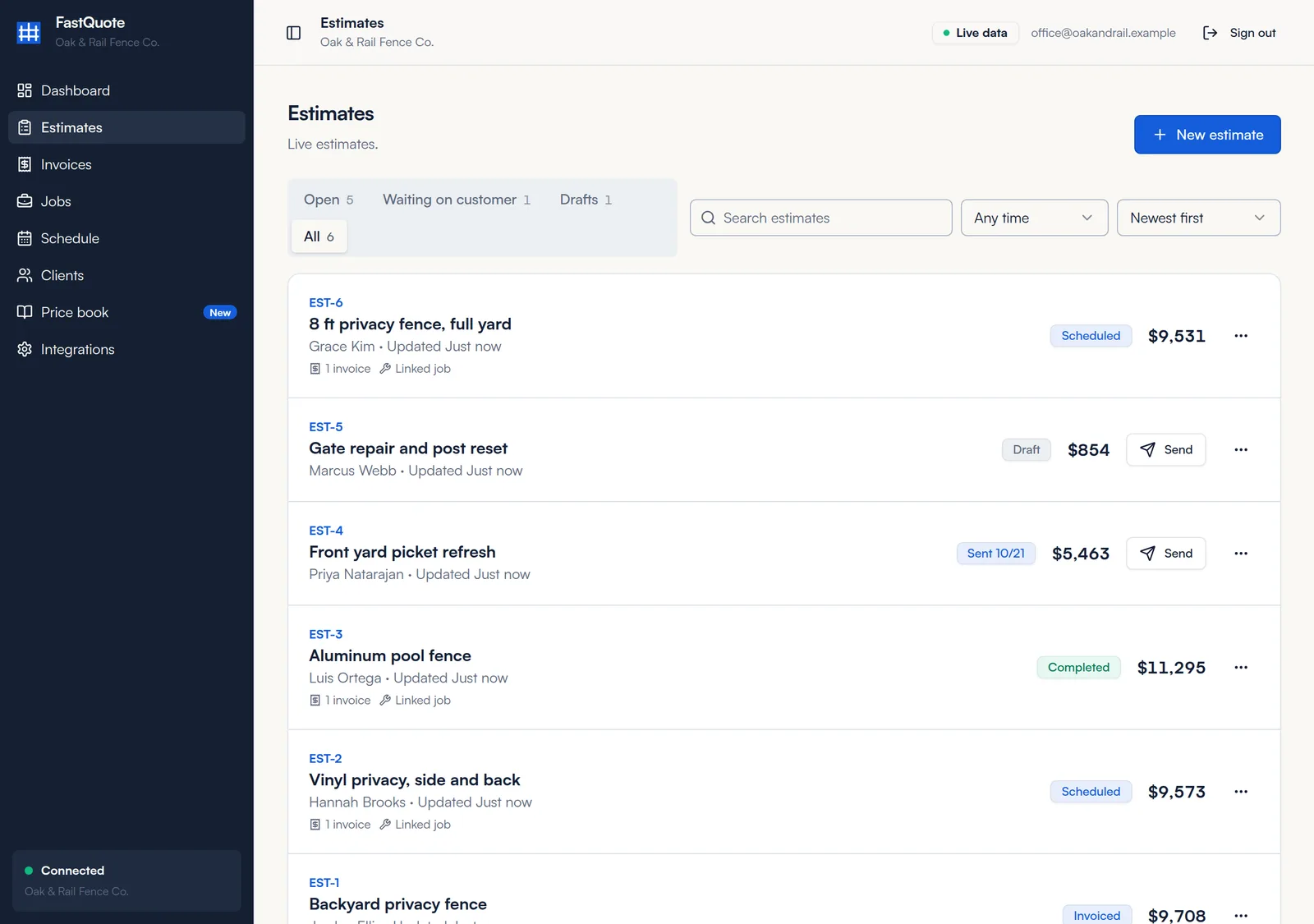This screenshot has width=1314, height=924.
Task: Open Aluminum pool fence estimate
Action: point(390,655)
